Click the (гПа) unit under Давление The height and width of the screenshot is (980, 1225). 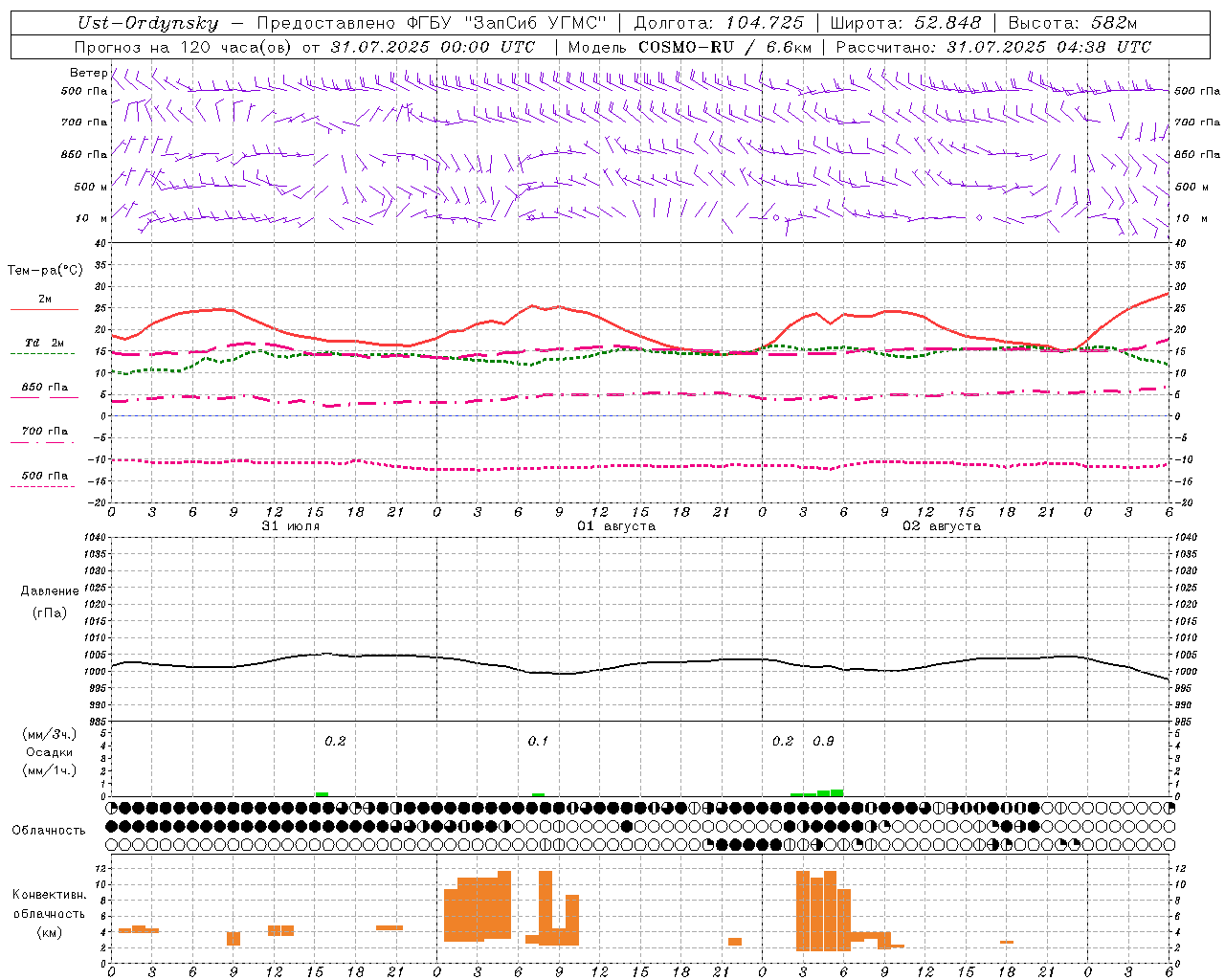(50, 612)
